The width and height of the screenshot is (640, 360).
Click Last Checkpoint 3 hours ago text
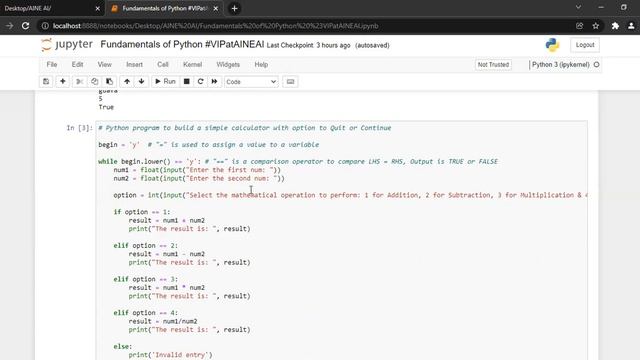[x=309, y=45]
